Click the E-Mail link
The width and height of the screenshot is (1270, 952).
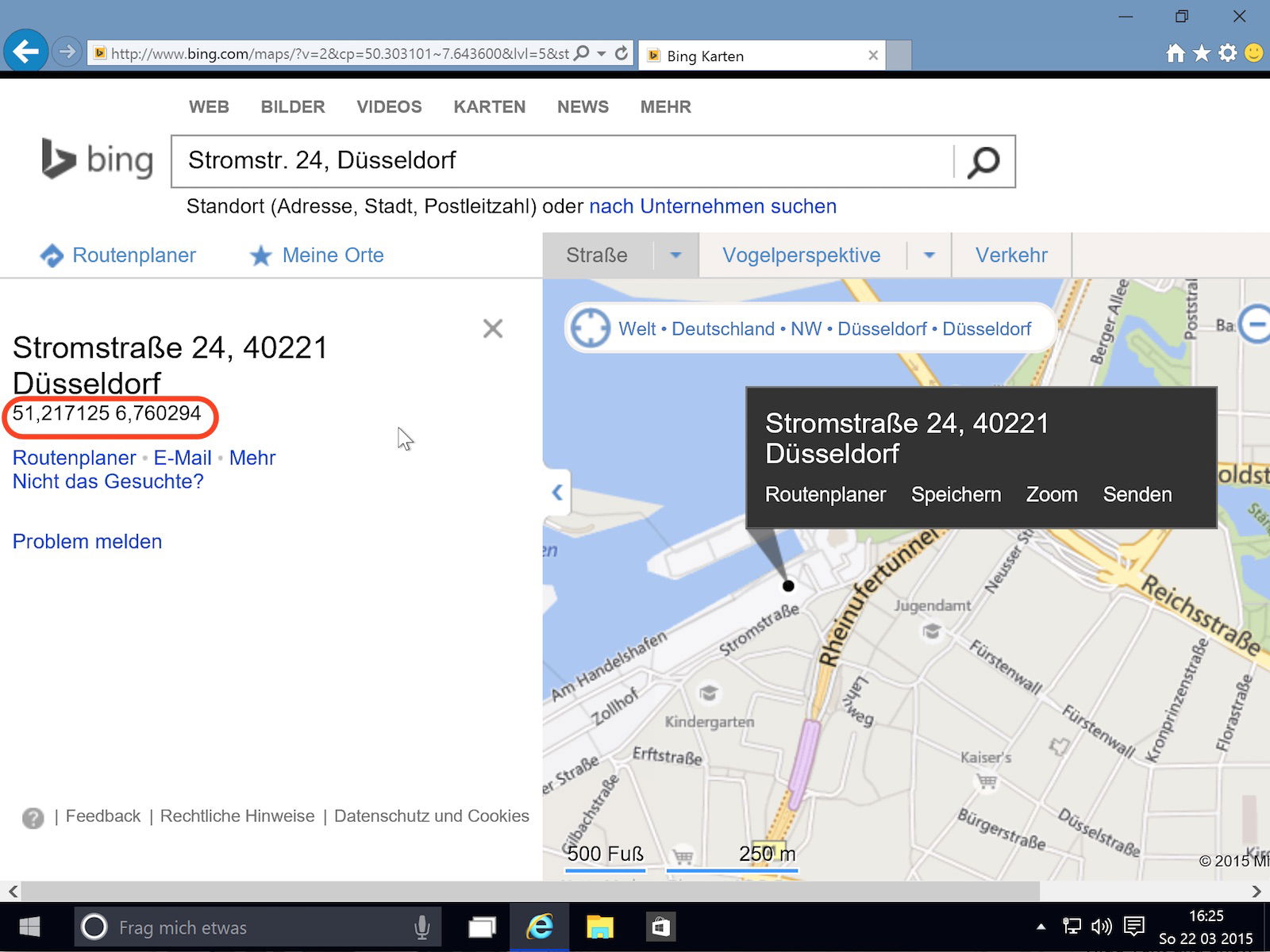[x=183, y=458]
